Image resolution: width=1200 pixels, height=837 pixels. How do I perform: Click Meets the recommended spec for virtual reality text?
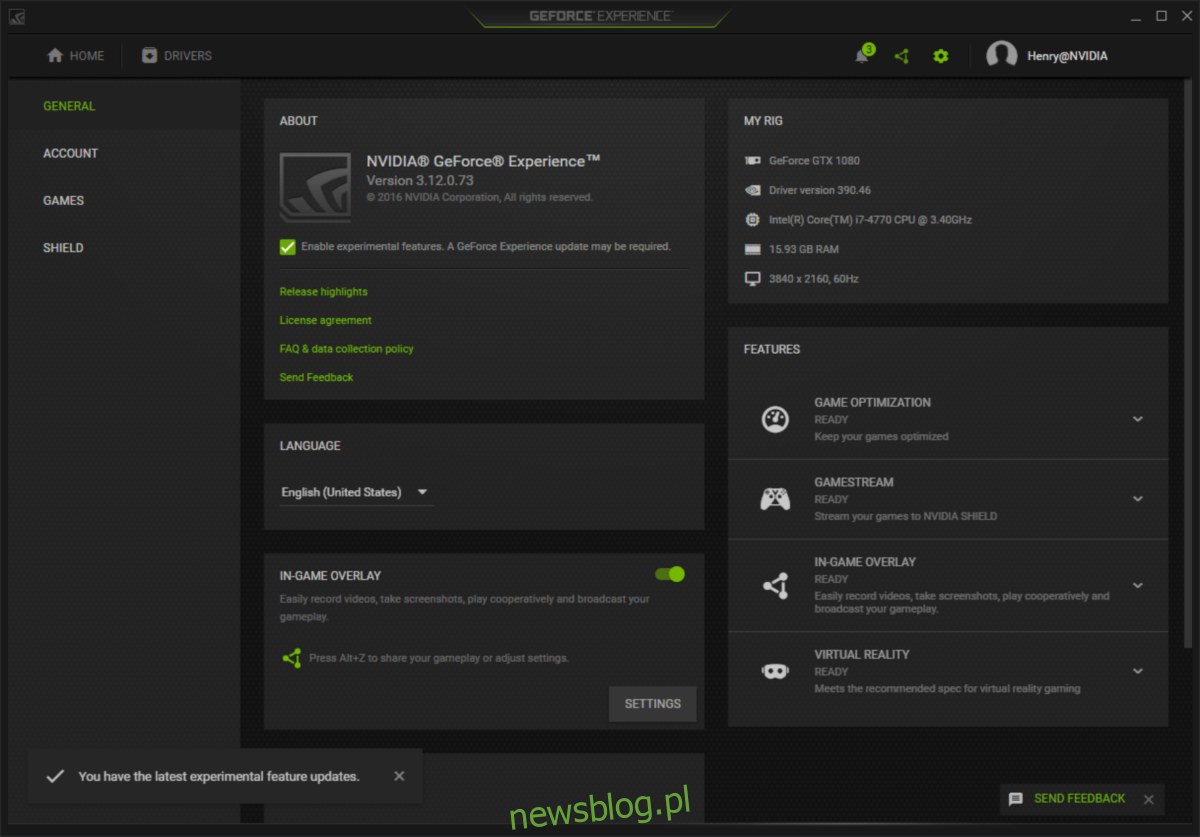click(x=947, y=688)
